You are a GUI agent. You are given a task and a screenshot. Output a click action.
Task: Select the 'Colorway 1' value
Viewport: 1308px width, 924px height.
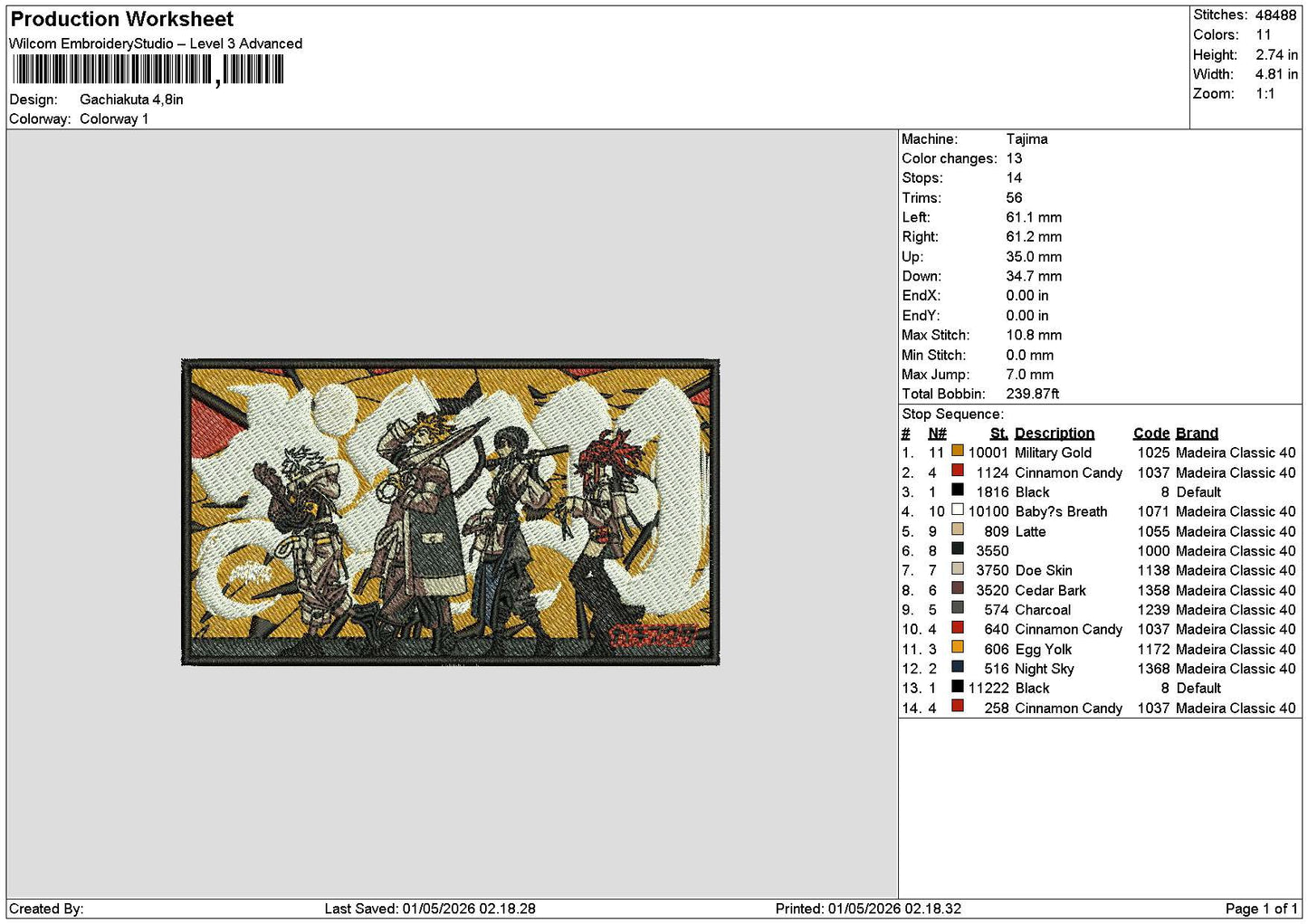click(x=114, y=119)
